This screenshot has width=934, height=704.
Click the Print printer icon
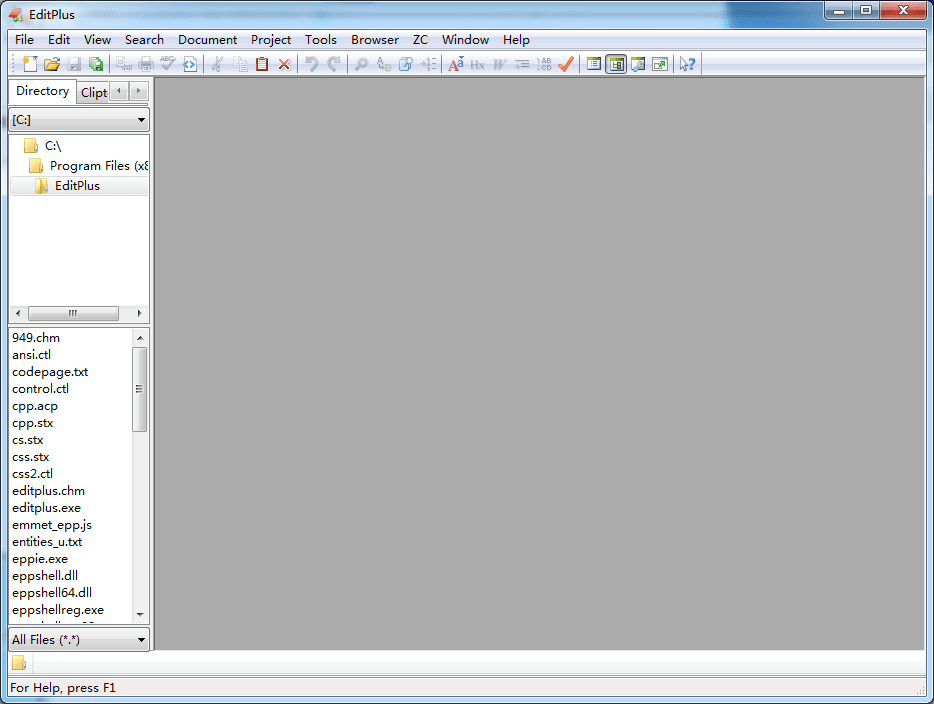(146, 64)
